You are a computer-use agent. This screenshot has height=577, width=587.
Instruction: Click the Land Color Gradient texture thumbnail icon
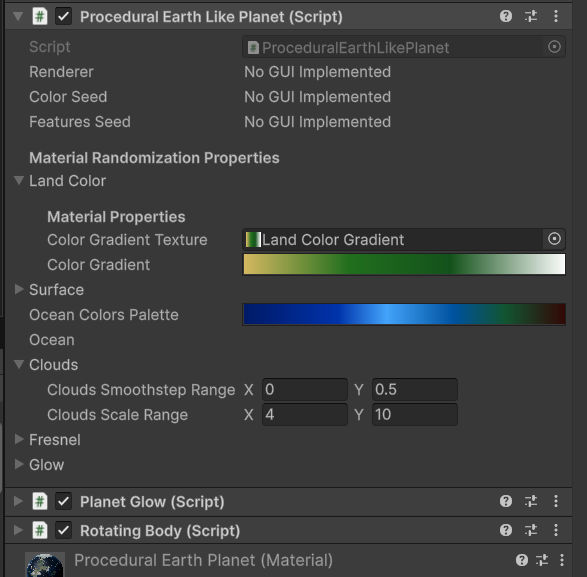tap(253, 240)
